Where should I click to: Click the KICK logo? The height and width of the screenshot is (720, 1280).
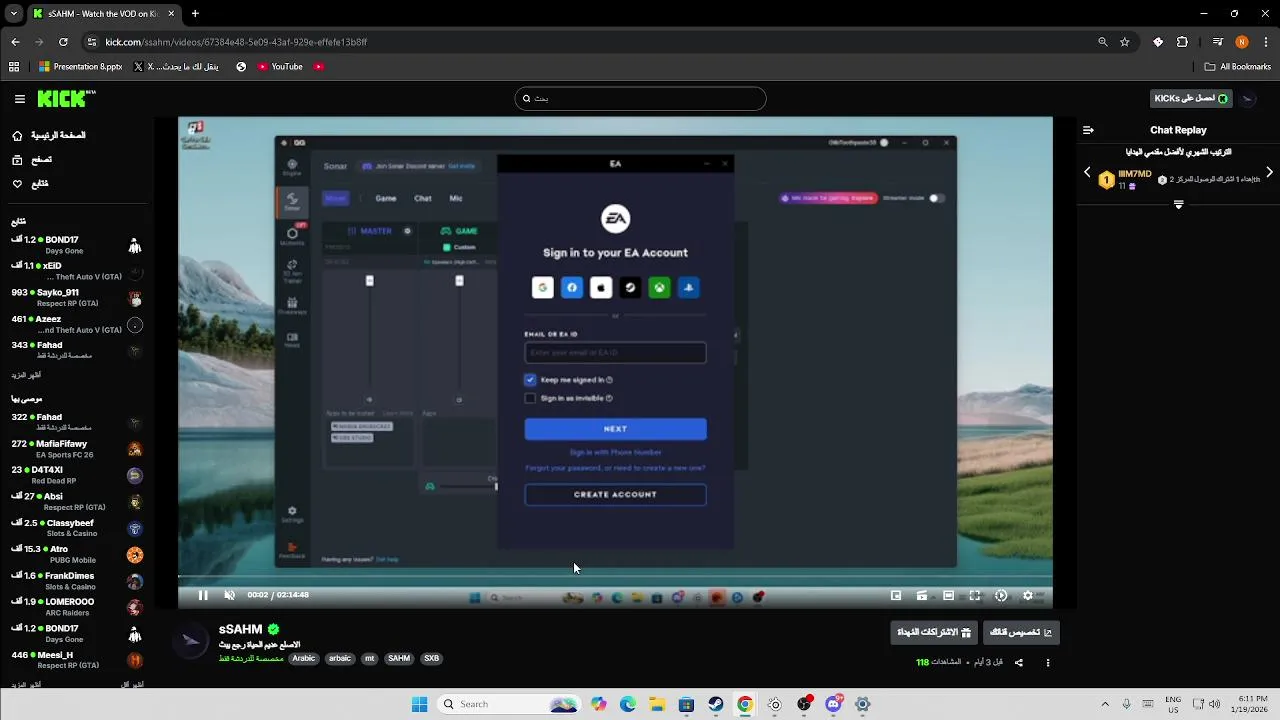[x=66, y=98]
